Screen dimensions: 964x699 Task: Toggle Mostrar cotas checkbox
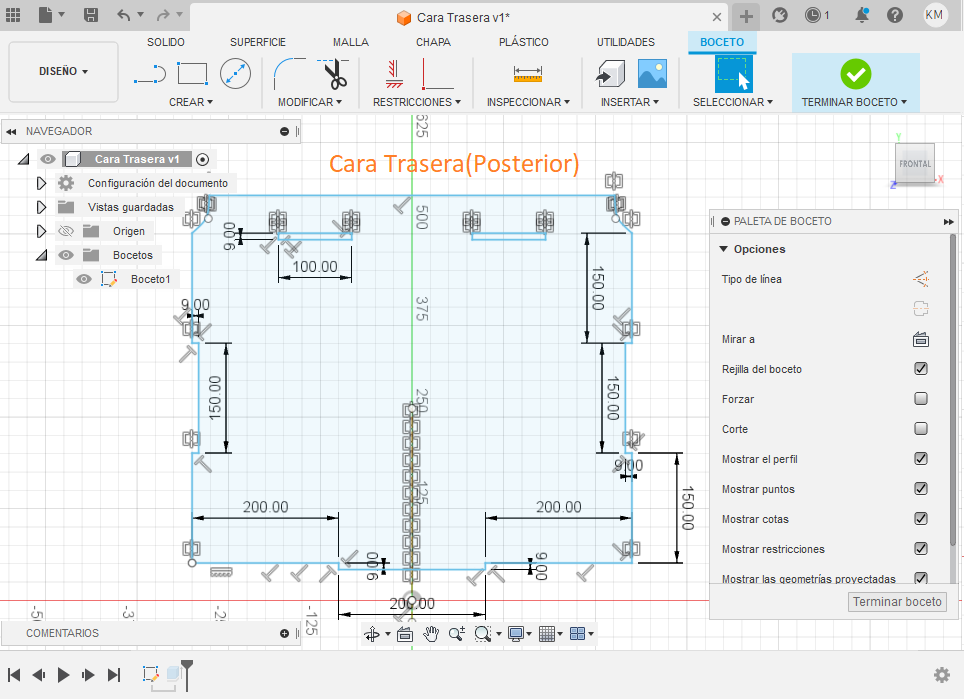[x=920, y=519]
